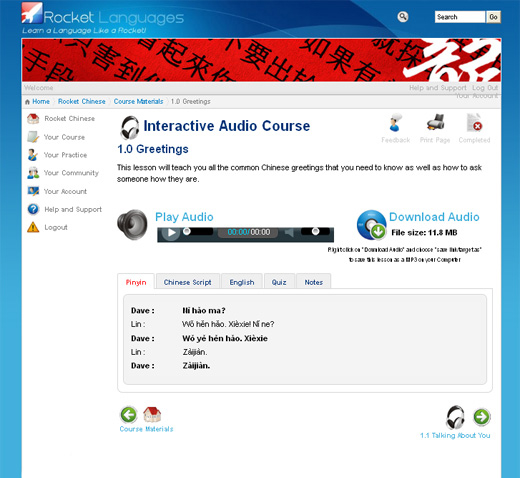Click the house icon above Course Materials
The width and height of the screenshot is (520, 478).
152,414
